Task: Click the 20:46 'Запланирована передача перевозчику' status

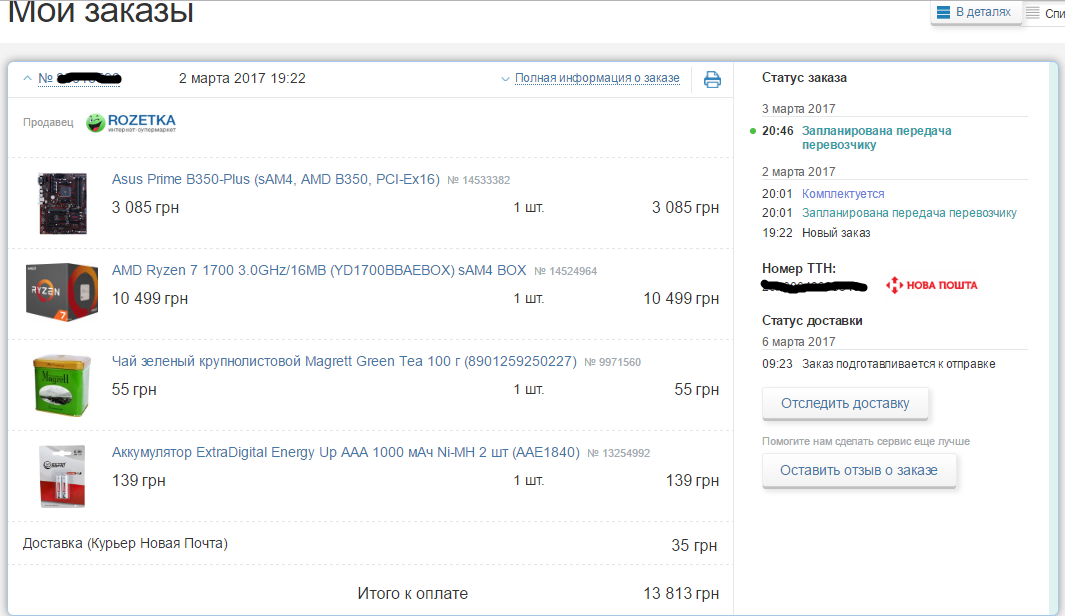Action: click(x=876, y=137)
